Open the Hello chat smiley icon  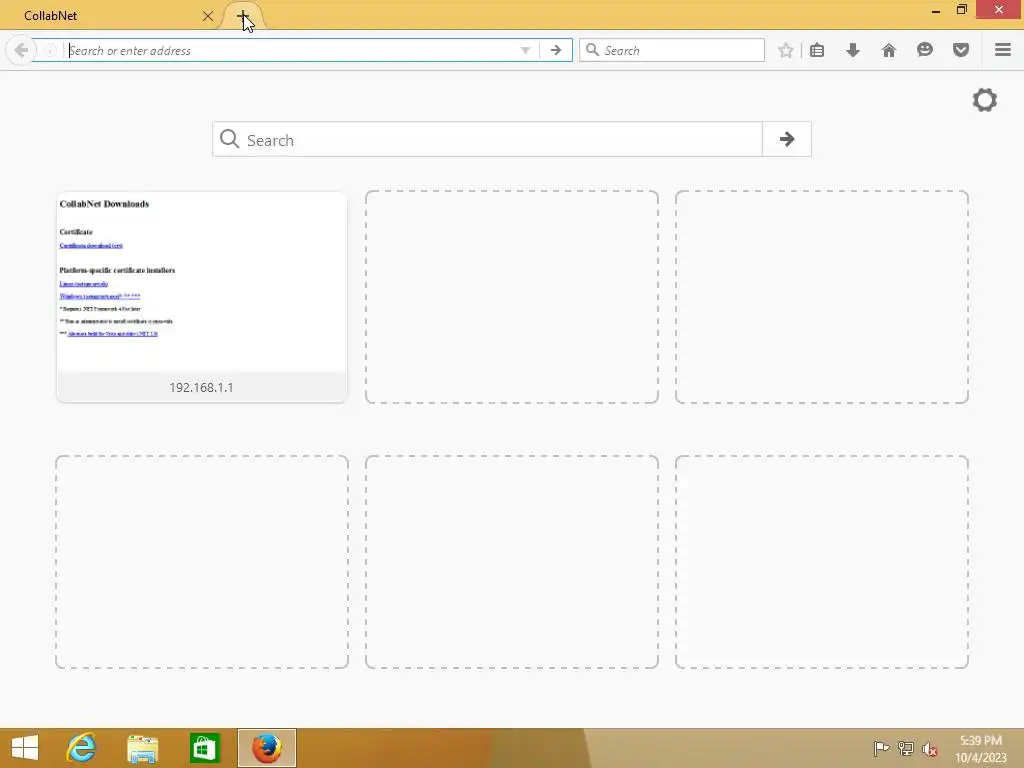925,50
